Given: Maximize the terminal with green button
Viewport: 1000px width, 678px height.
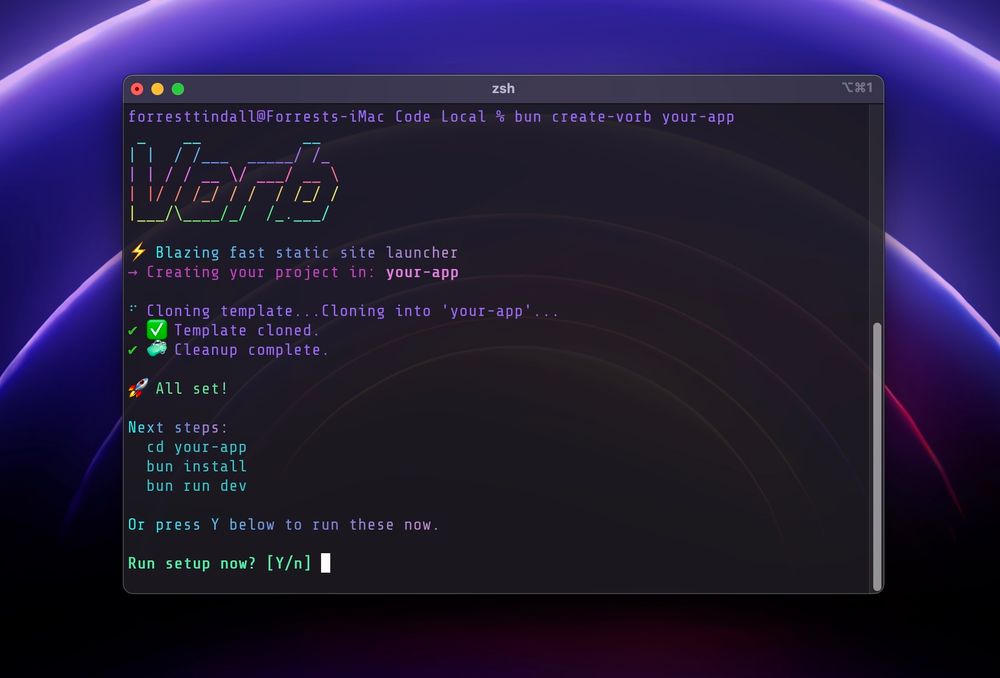Looking at the screenshot, I should (x=178, y=89).
